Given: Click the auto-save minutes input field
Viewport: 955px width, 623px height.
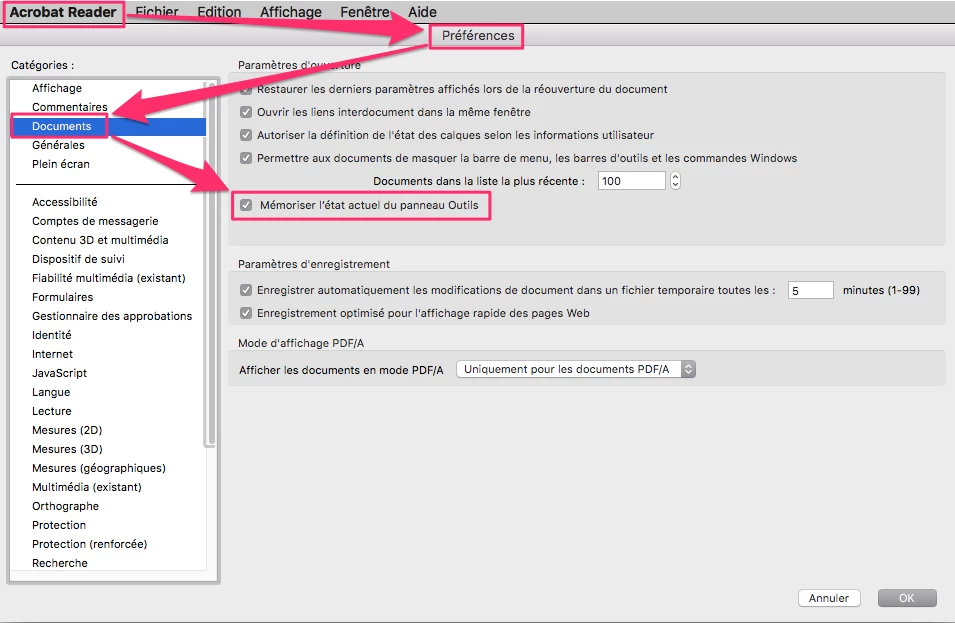Looking at the screenshot, I should click(811, 290).
